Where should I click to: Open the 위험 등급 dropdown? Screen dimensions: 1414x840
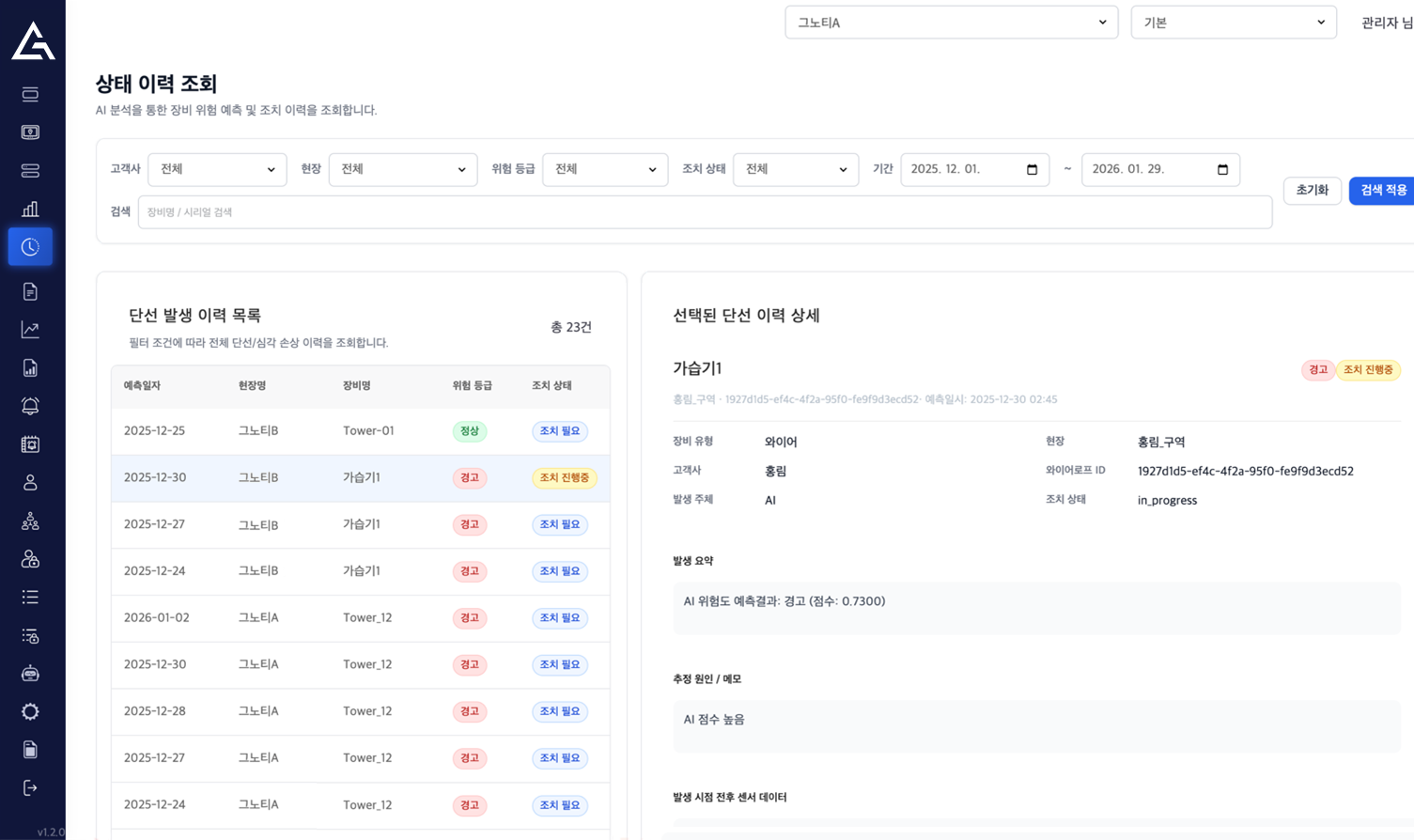point(605,170)
